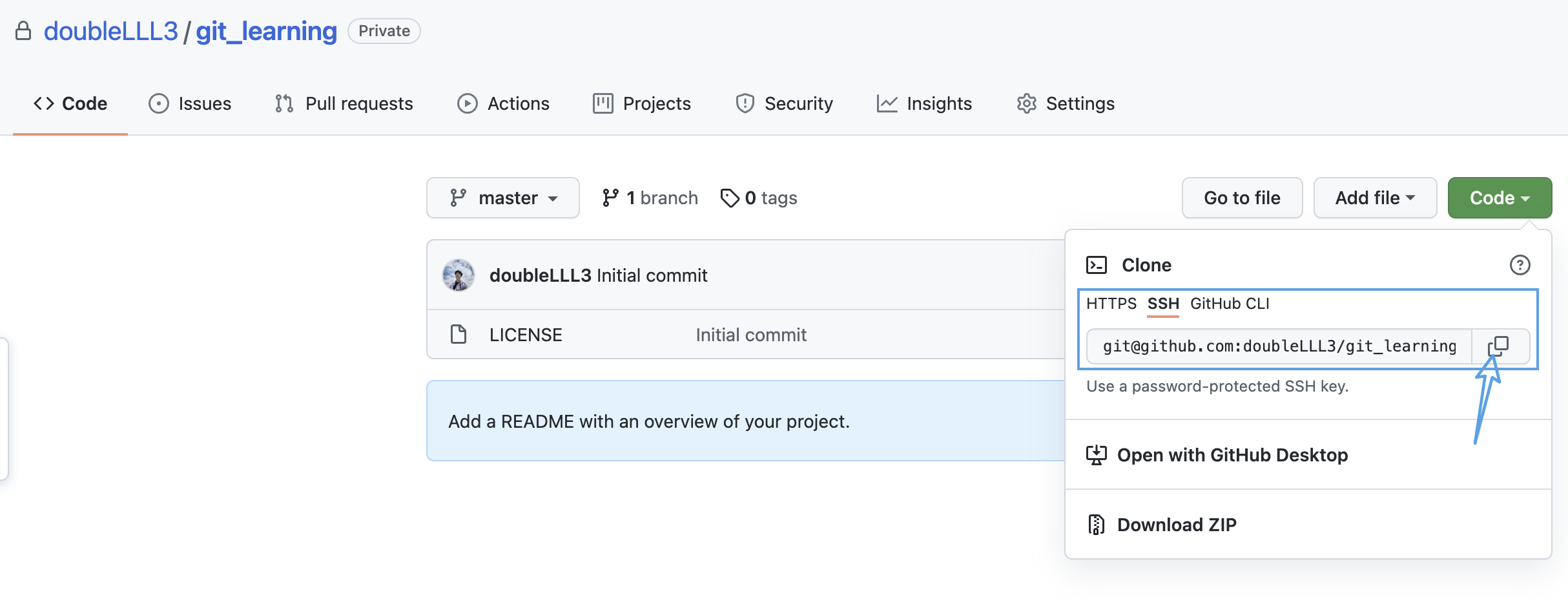1568x610 pixels.
Task: Click the Clone terminal icon
Action: (x=1097, y=265)
